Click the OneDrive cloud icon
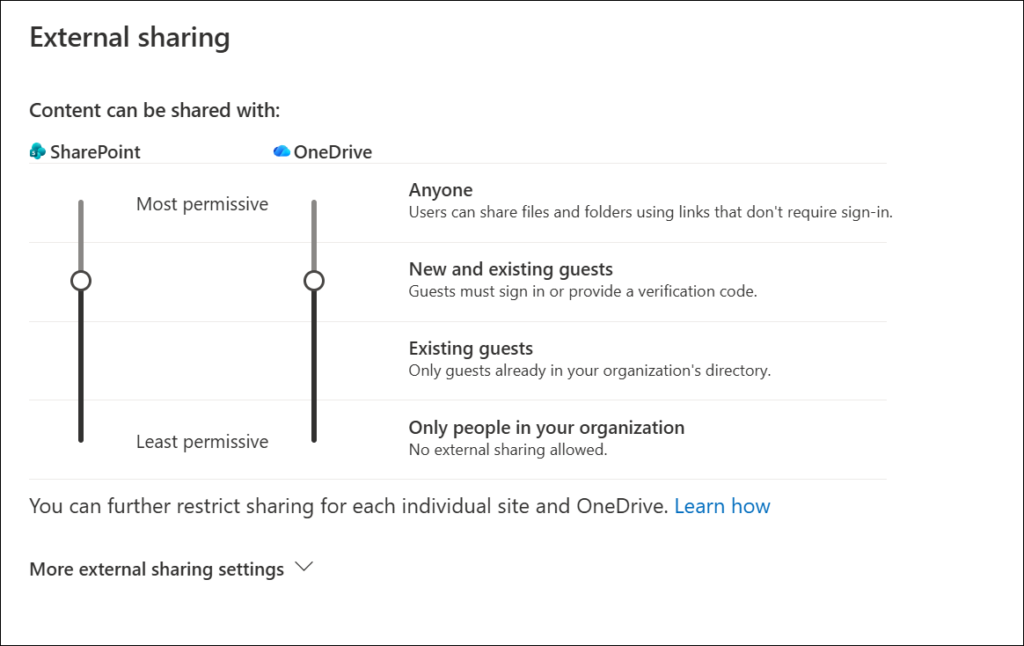The image size is (1024, 646). coord(281,152)
